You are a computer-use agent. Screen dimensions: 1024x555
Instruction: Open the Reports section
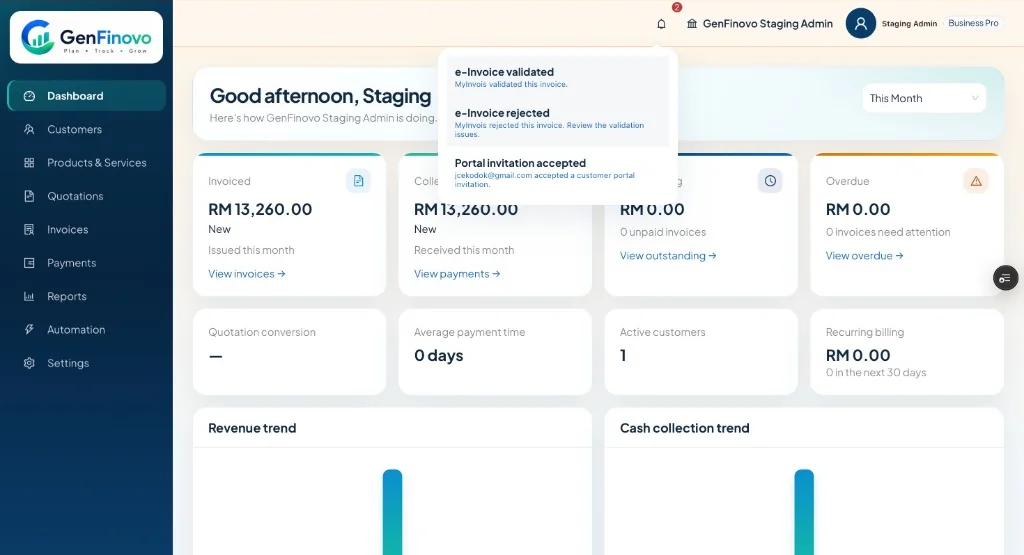coord(86,296)
